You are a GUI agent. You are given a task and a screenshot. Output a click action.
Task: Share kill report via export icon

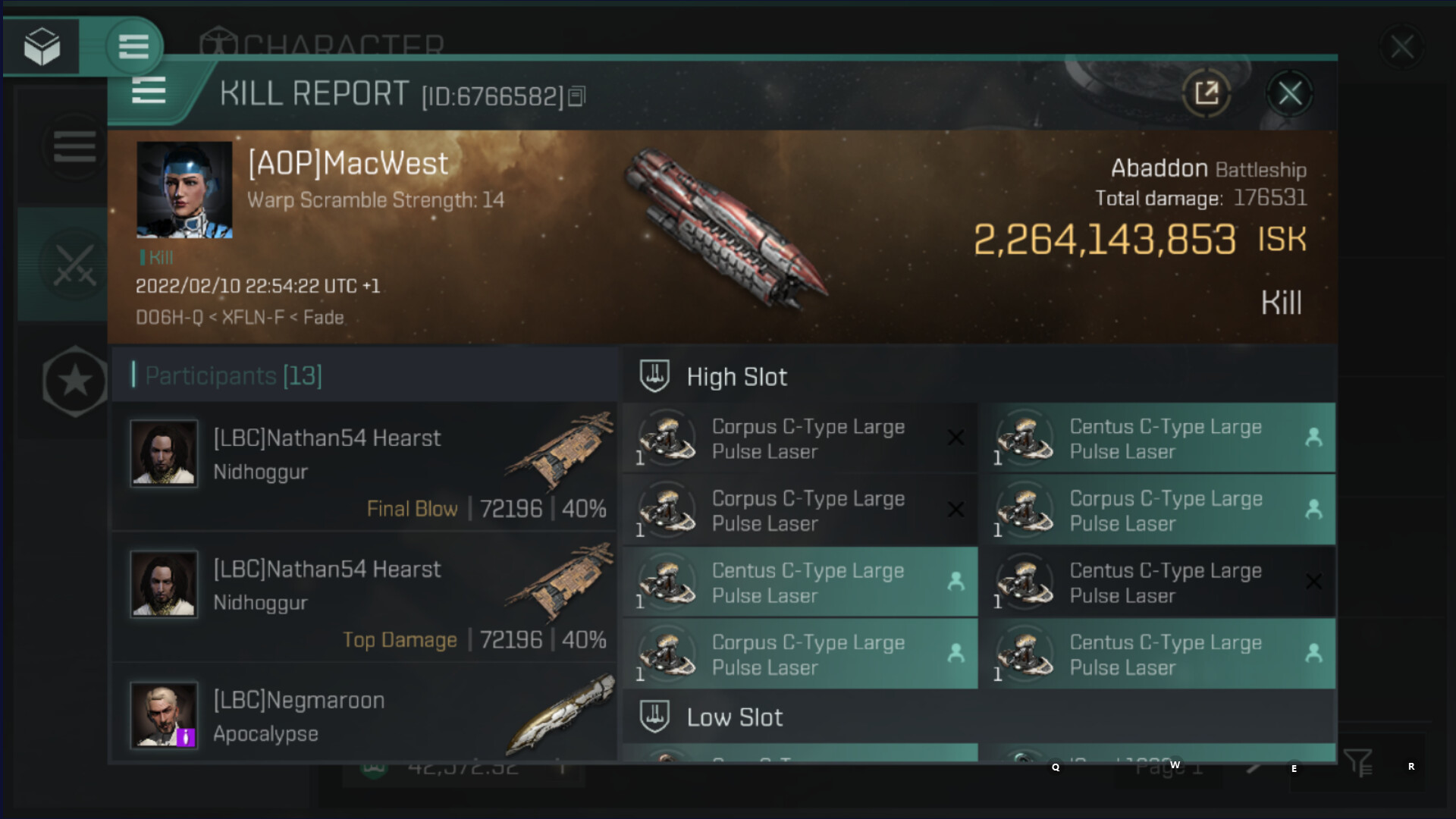[1206, 93]
